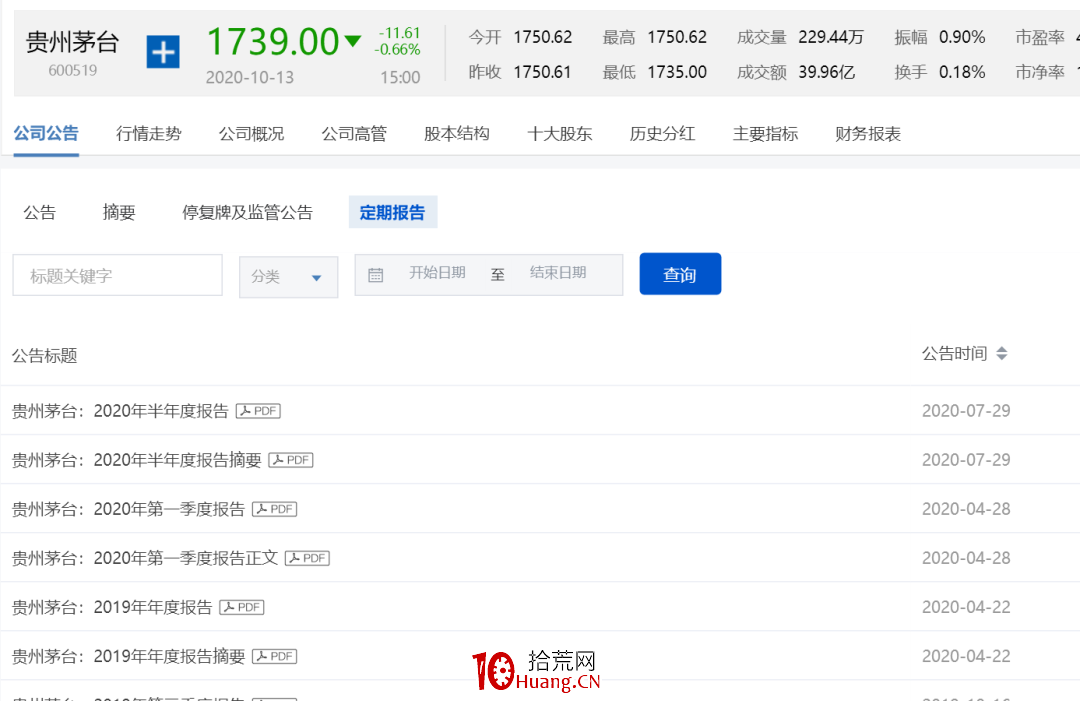
Task: Click date 2020-04-28 of 第一季度报告正文 row
Action: [966, 558]
